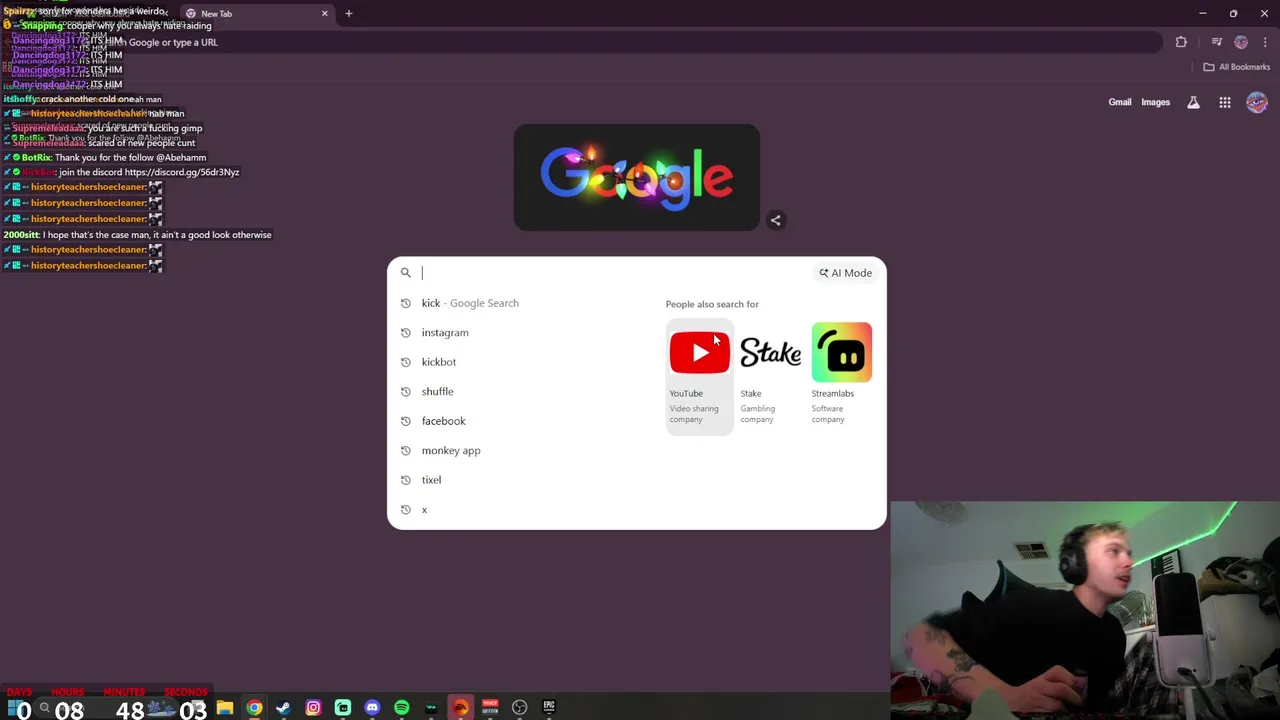Open a new tab with plus button
Screen dimensions: 1280x720
348,13
